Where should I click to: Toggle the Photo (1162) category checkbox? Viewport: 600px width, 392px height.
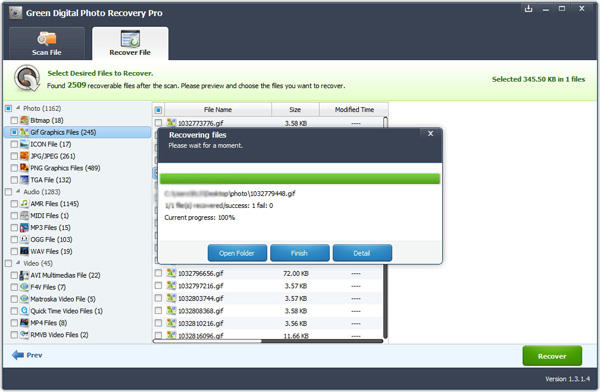[x=8, y=108]
